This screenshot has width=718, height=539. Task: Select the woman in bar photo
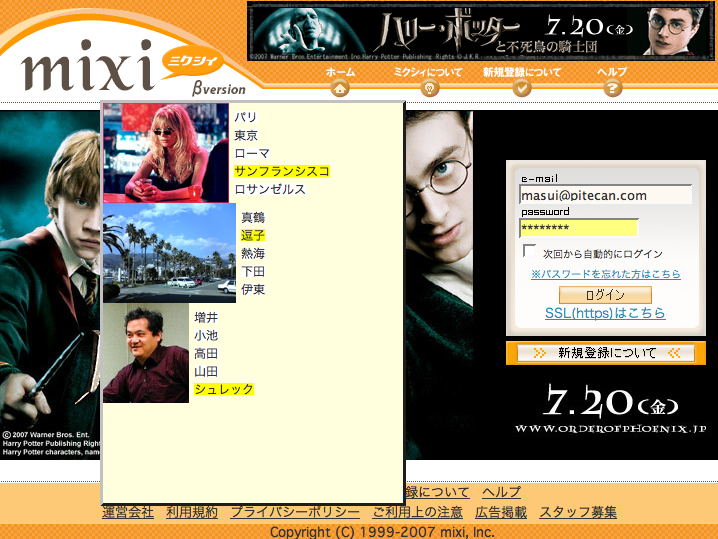point(166,153)
